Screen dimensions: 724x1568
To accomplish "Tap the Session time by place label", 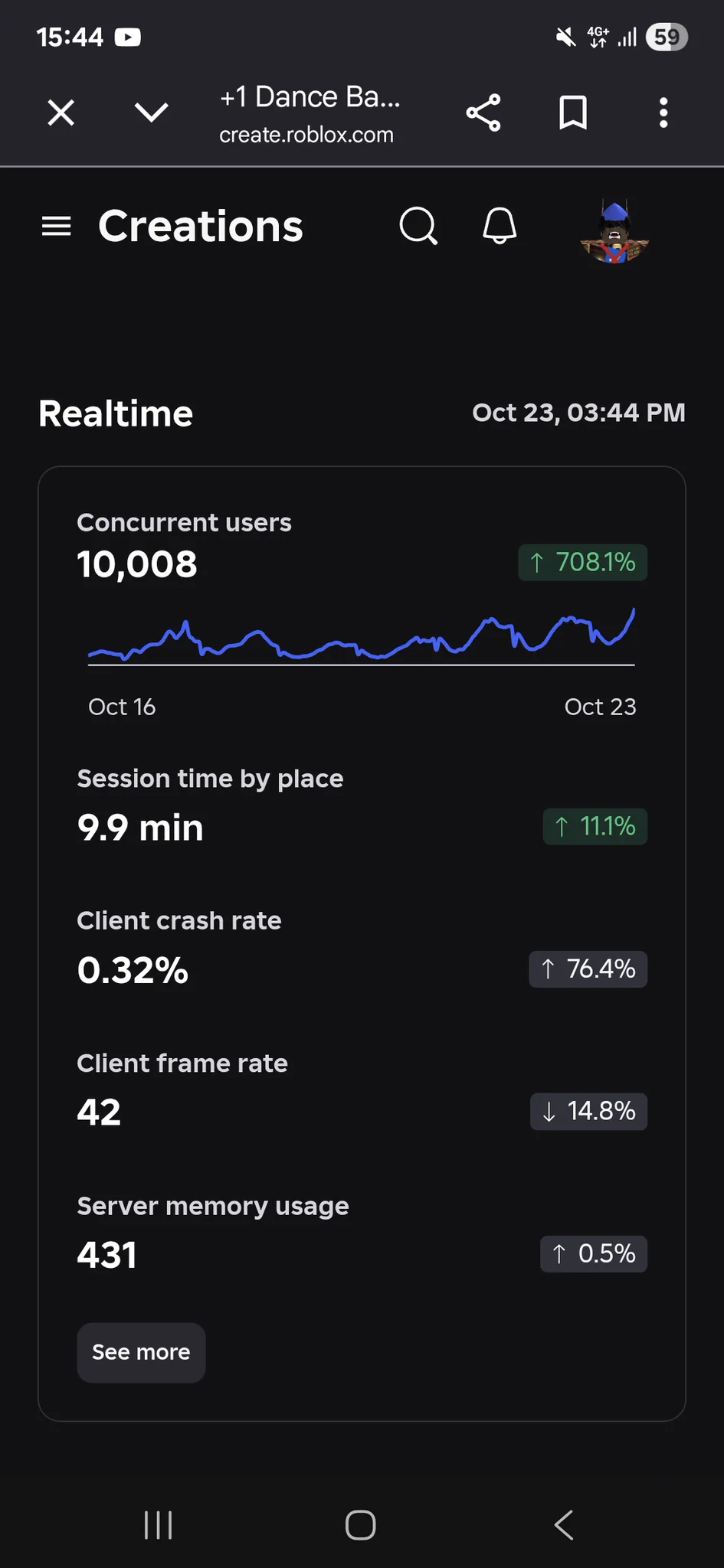I will (210, 779).
